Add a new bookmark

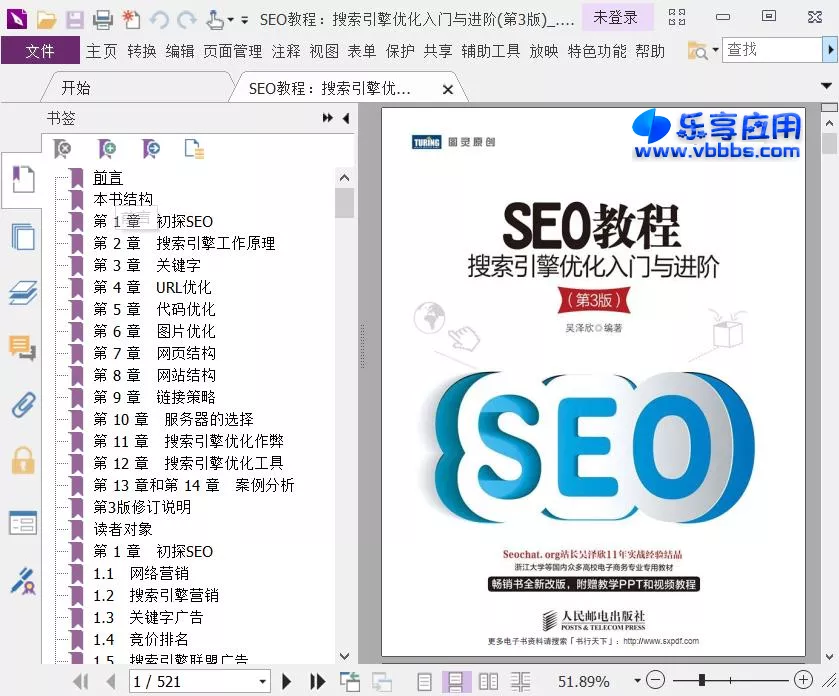[x=107, y=149]
